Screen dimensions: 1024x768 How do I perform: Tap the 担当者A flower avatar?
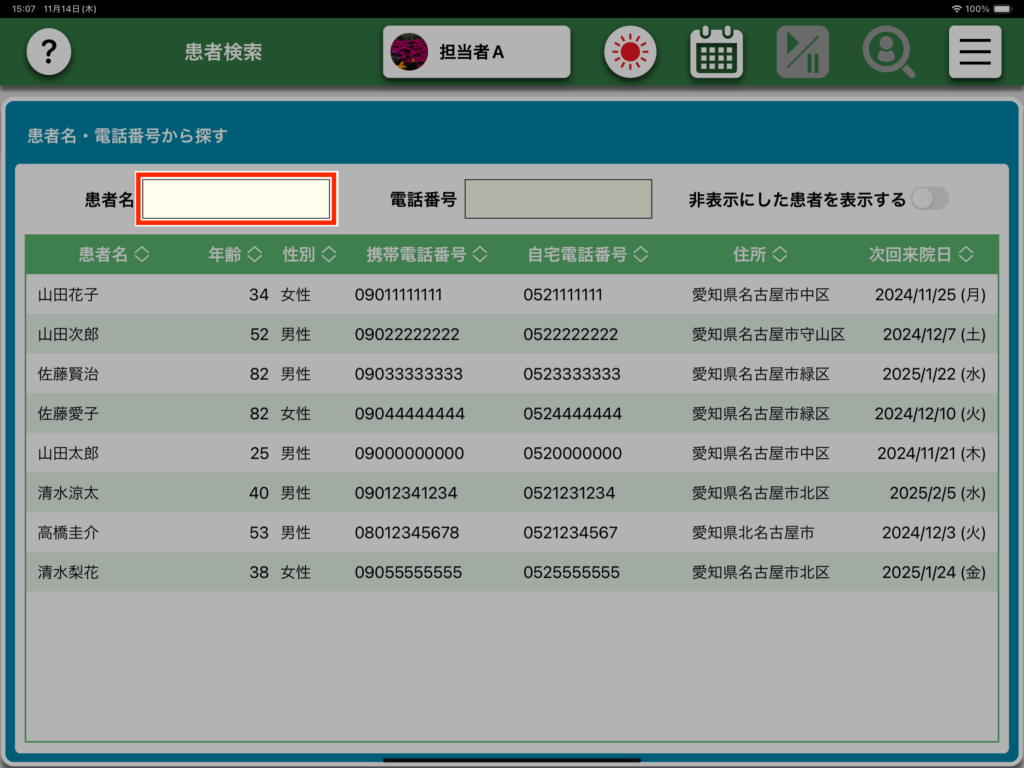click(408, 52)
